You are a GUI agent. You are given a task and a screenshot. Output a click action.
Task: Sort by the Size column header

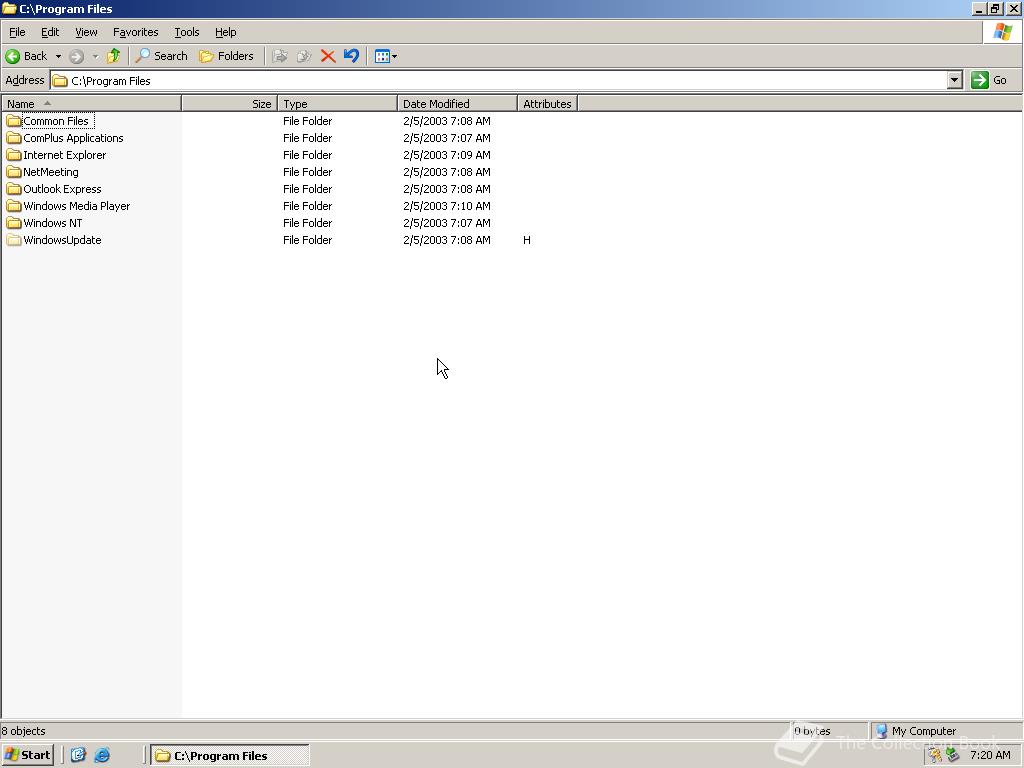229,103
